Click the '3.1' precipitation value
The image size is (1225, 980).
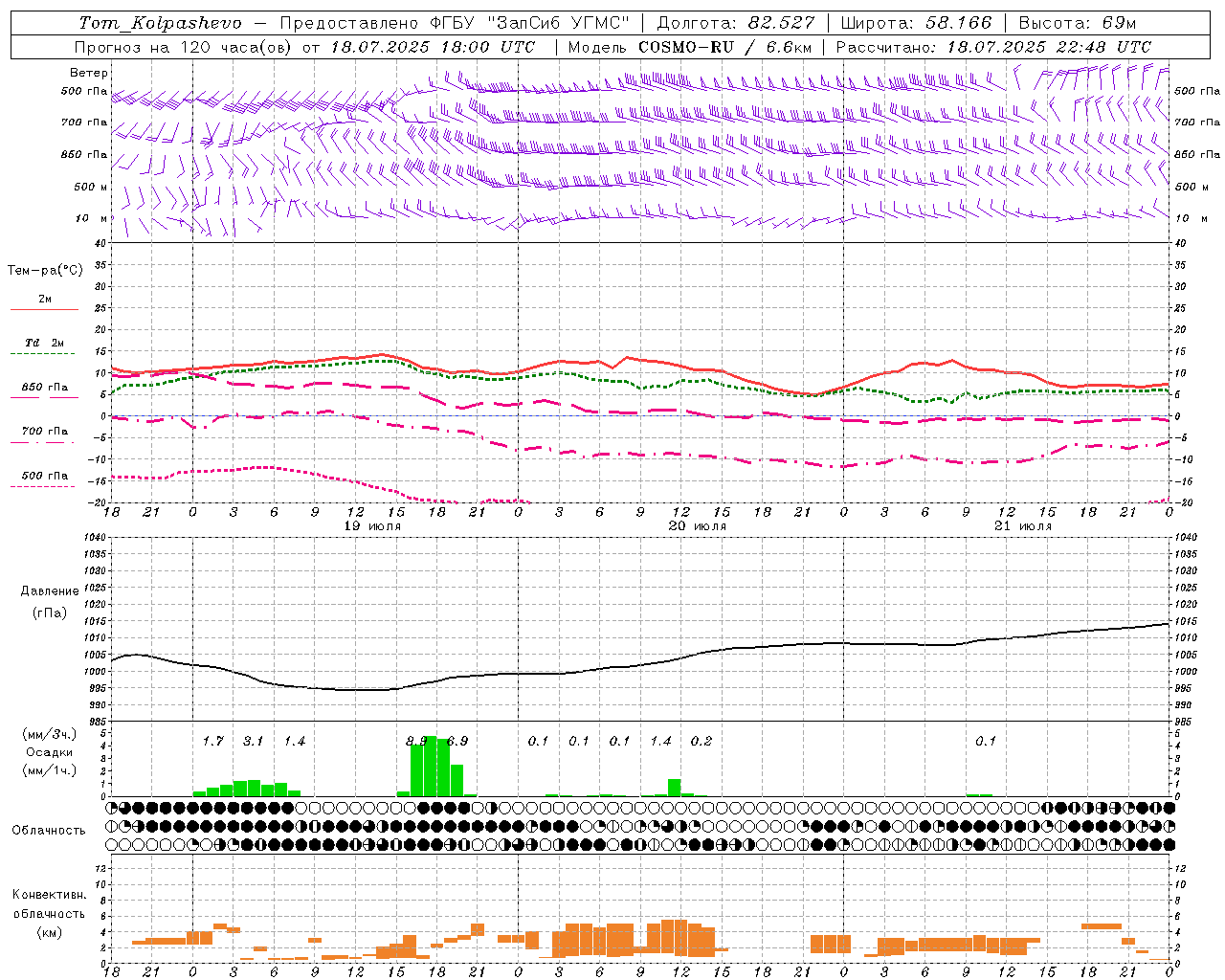tap(253, 741)
